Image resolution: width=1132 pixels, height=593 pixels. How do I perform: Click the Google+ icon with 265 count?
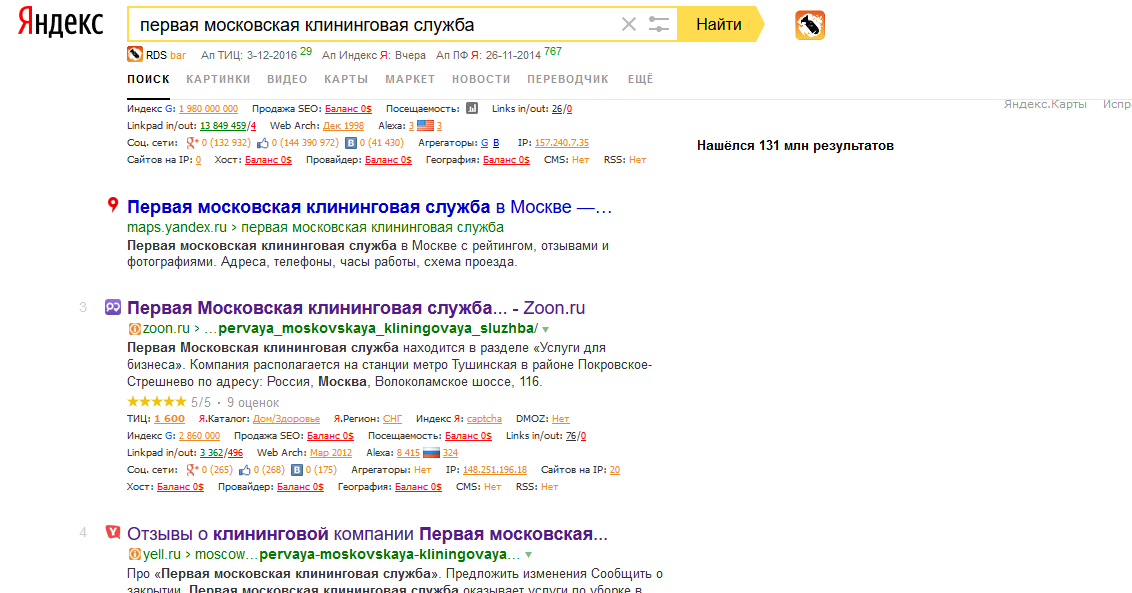pyautogui.click(x=192, y=470)
